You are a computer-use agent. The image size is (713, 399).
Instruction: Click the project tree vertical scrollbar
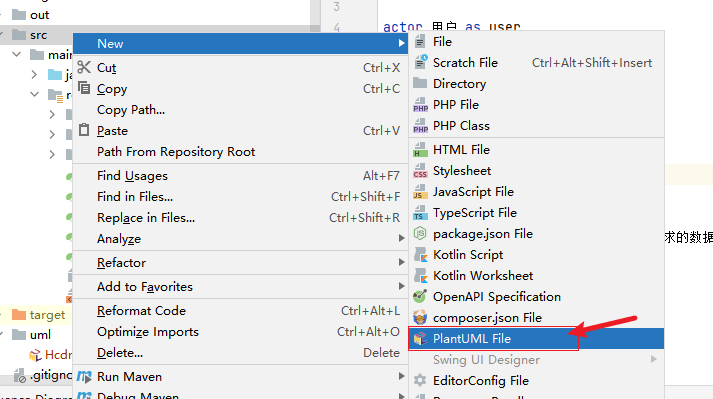315,15
